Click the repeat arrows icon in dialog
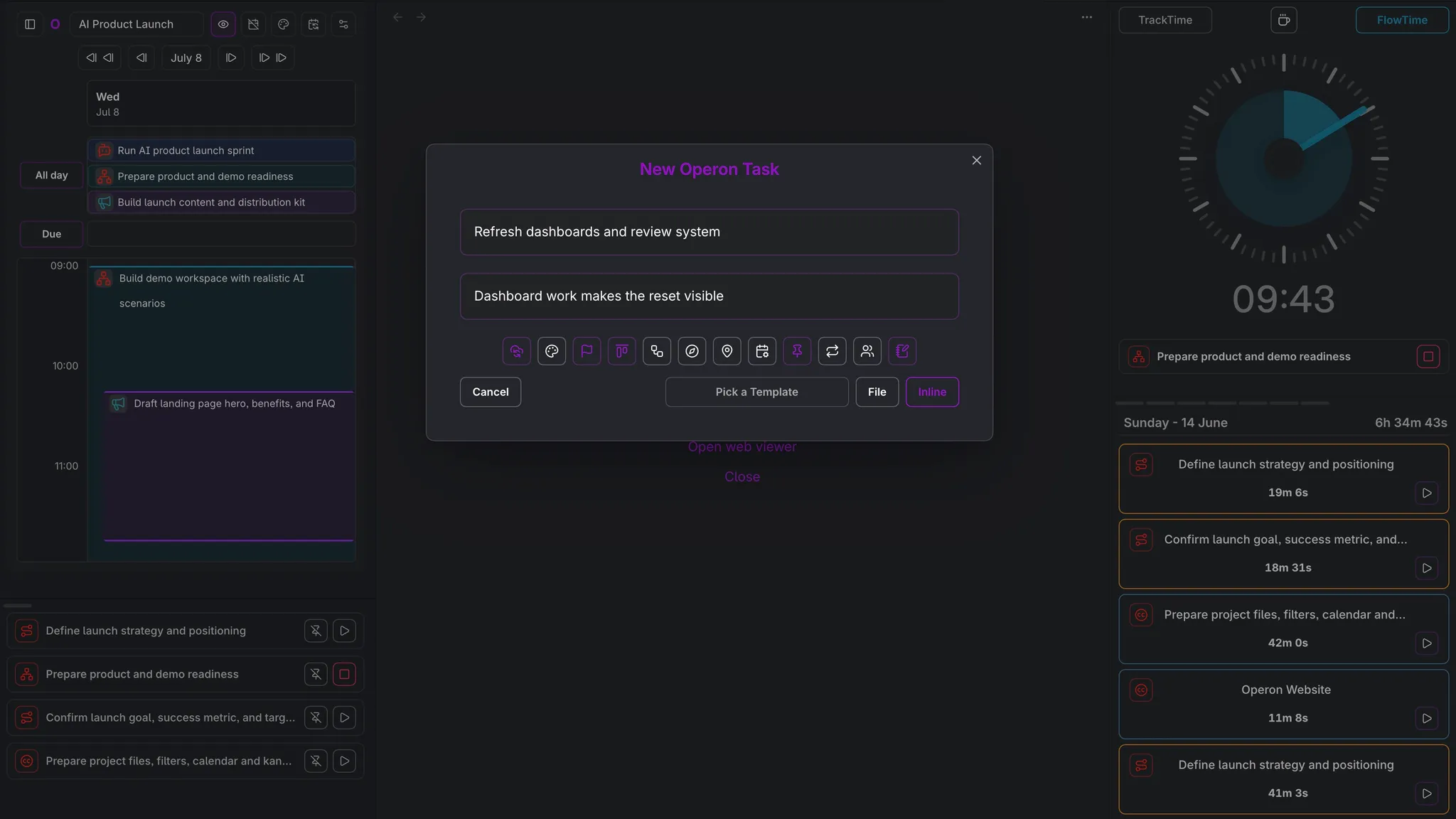Viewport: 1456px width, 819px height. coord(833,351)
